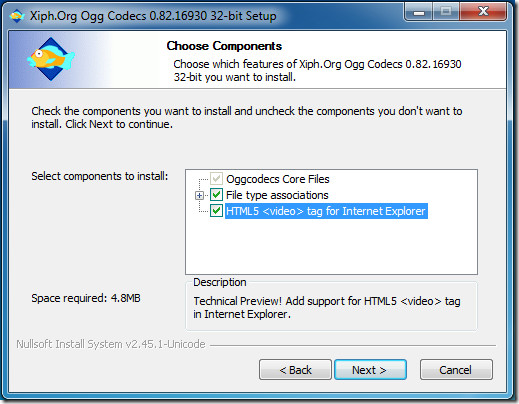519x404 pixels.
Task: Close the setup window with X
Action: tap(483, 12)
